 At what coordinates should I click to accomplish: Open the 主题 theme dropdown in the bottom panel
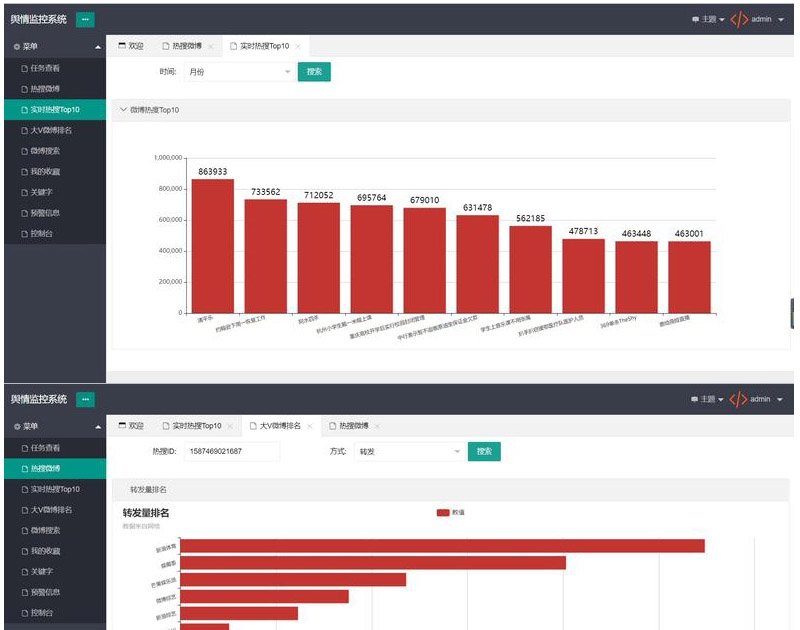click(x=708, y=399)
